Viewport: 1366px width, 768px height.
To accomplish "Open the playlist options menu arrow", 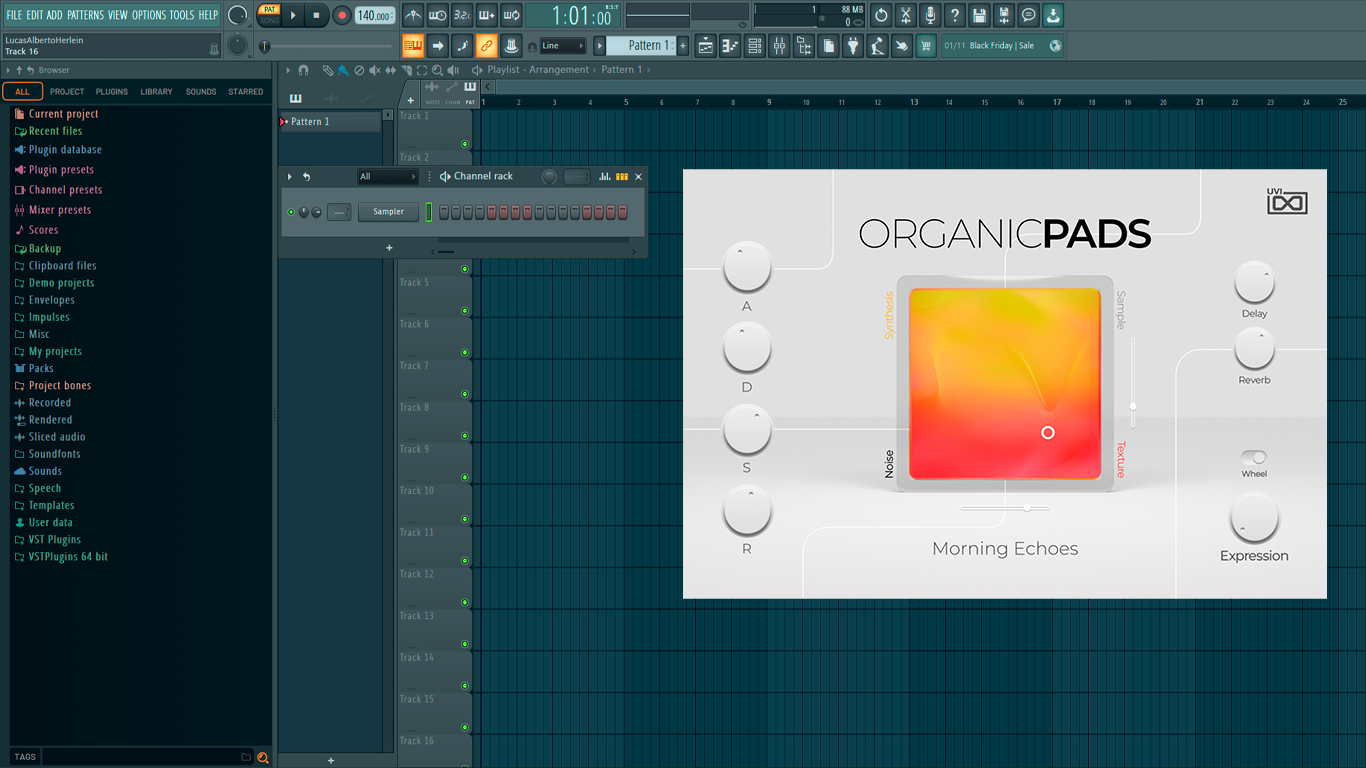I will (x=288, y=70).
